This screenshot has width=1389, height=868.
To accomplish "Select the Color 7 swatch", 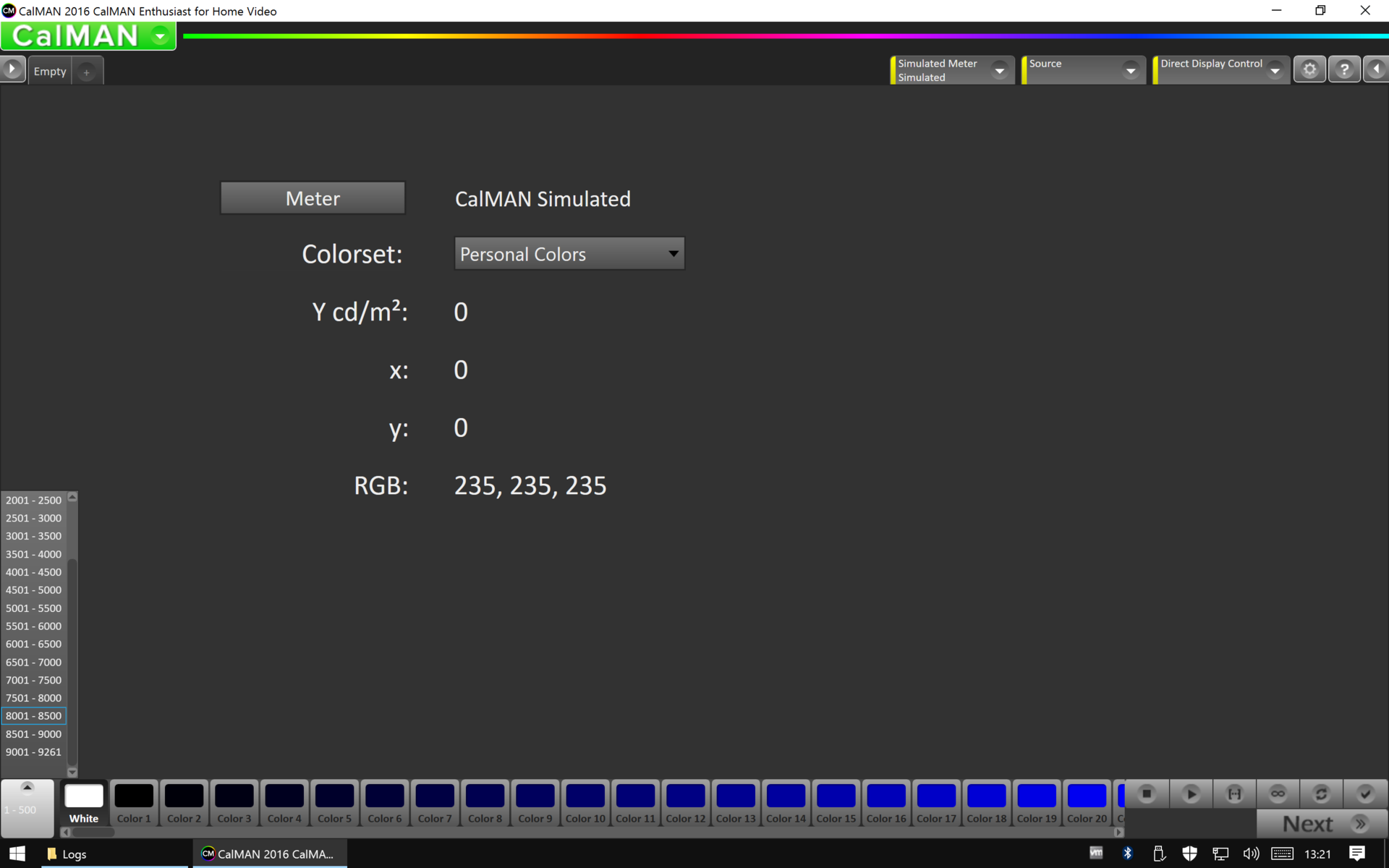I will coord(435,804).
